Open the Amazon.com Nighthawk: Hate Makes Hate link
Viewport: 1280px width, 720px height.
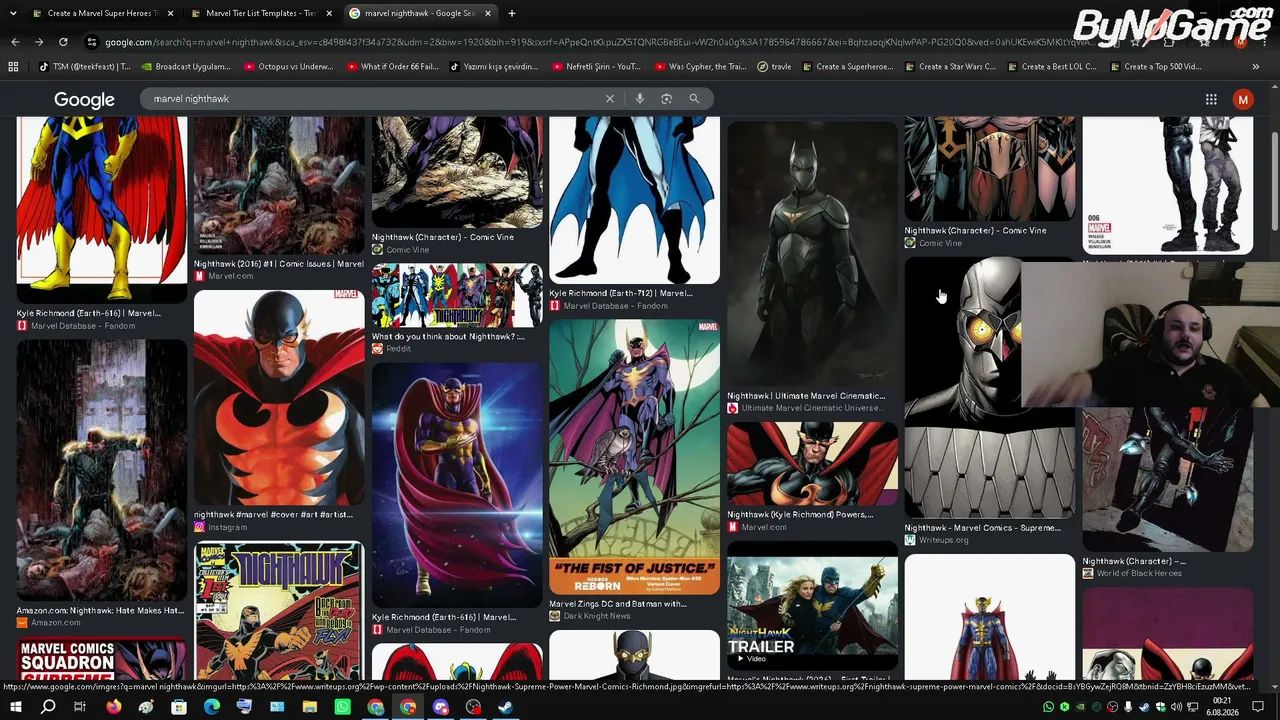pos(100,611)
